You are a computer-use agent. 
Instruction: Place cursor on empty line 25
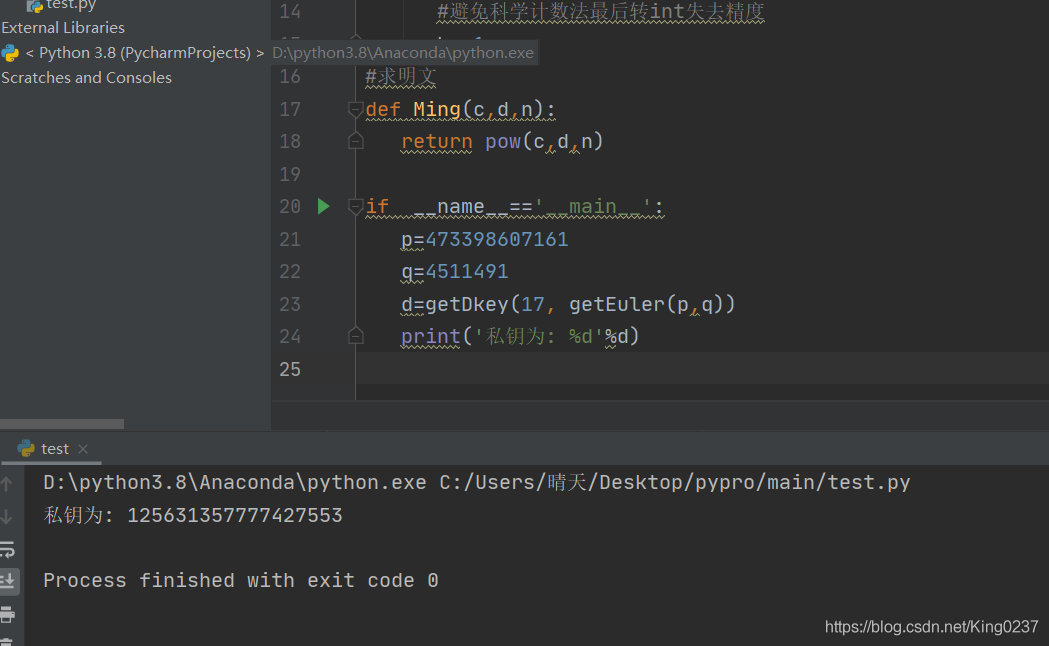click(702, 368)
